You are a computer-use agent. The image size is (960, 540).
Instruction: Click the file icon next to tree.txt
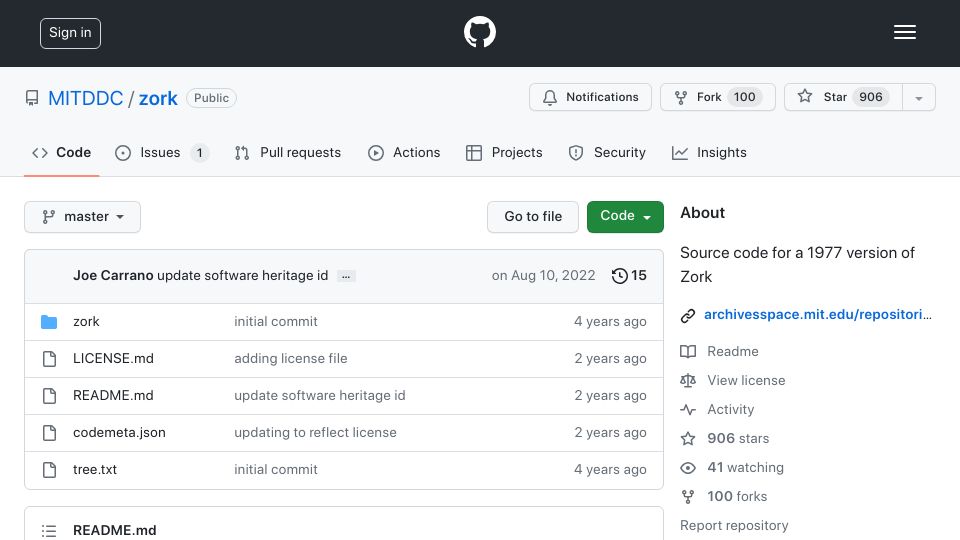point(50,470)
